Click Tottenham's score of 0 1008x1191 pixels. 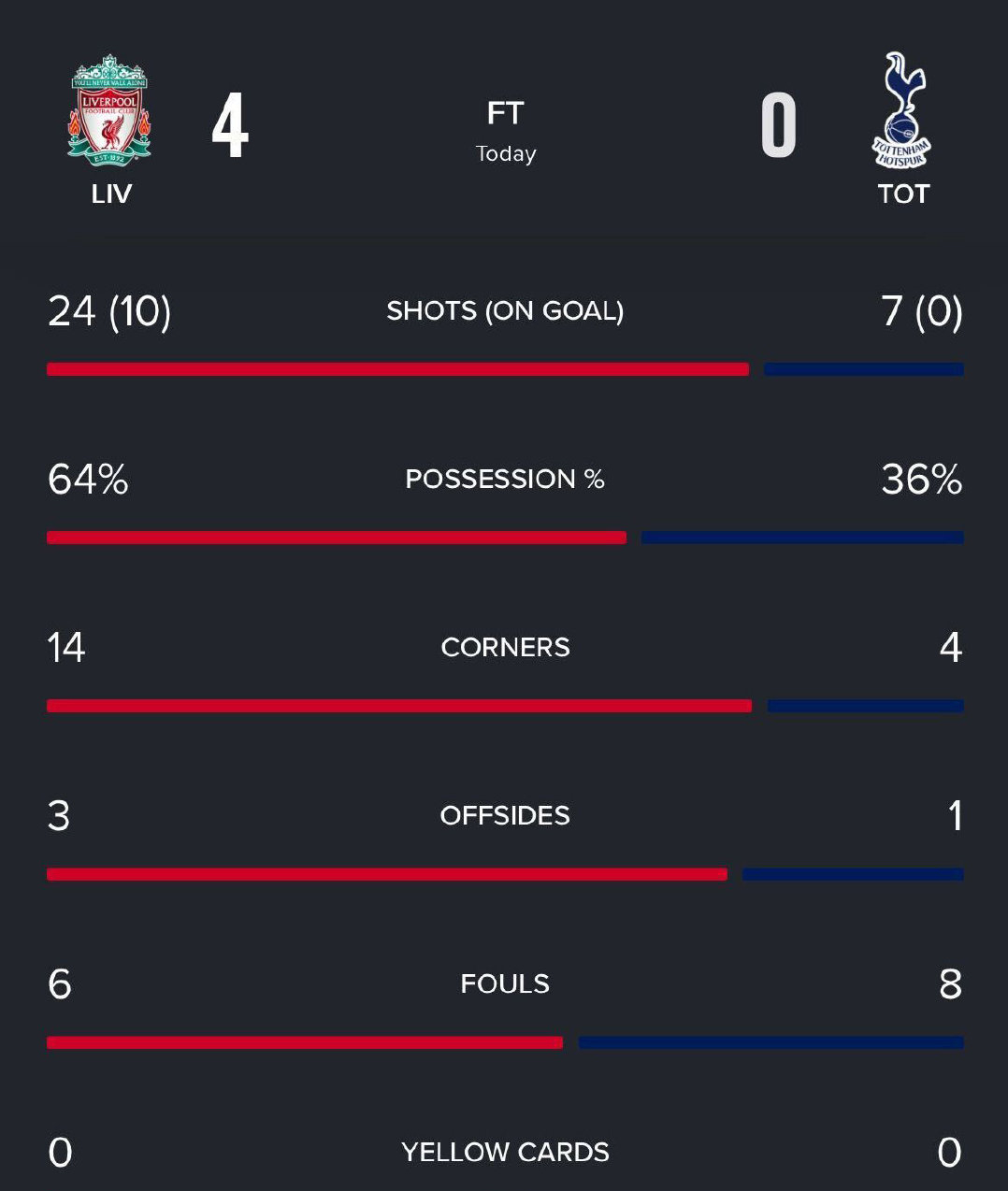778,125
